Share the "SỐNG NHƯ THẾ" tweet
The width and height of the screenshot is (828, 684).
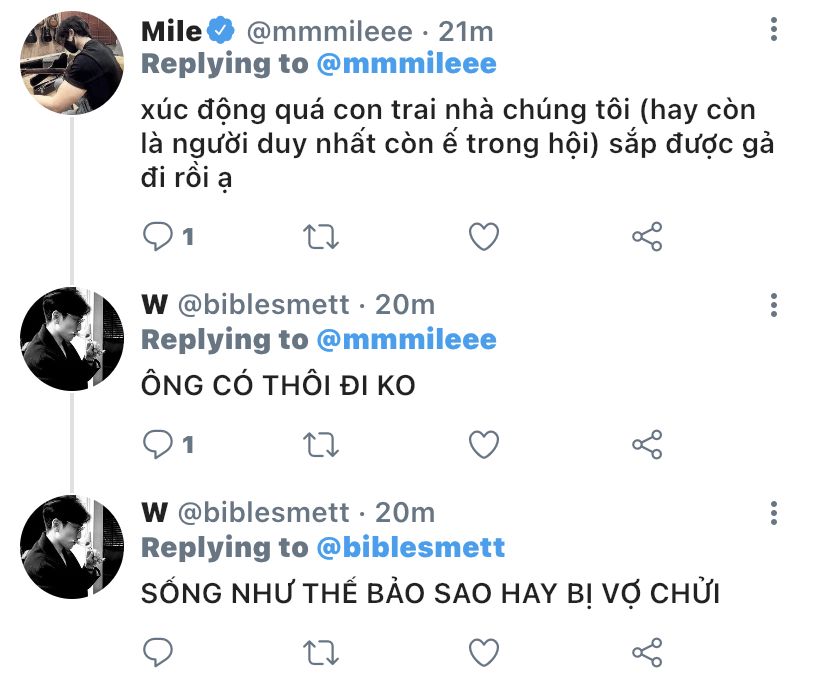(647, 652)
